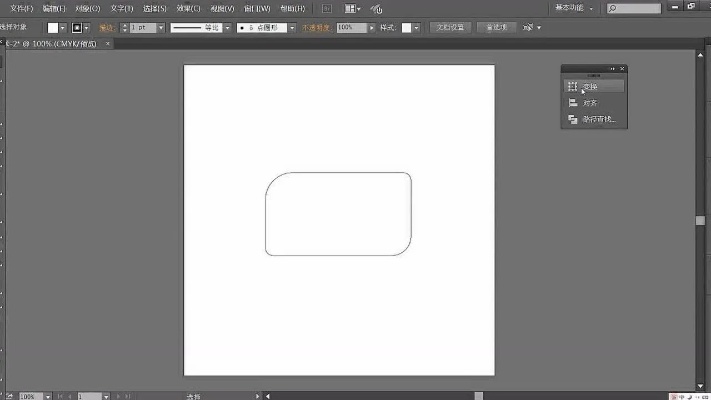The width and height of the screenshot is (711, 400).
Task: Minimize the Illustrator window
Action: tap(675, 7)
